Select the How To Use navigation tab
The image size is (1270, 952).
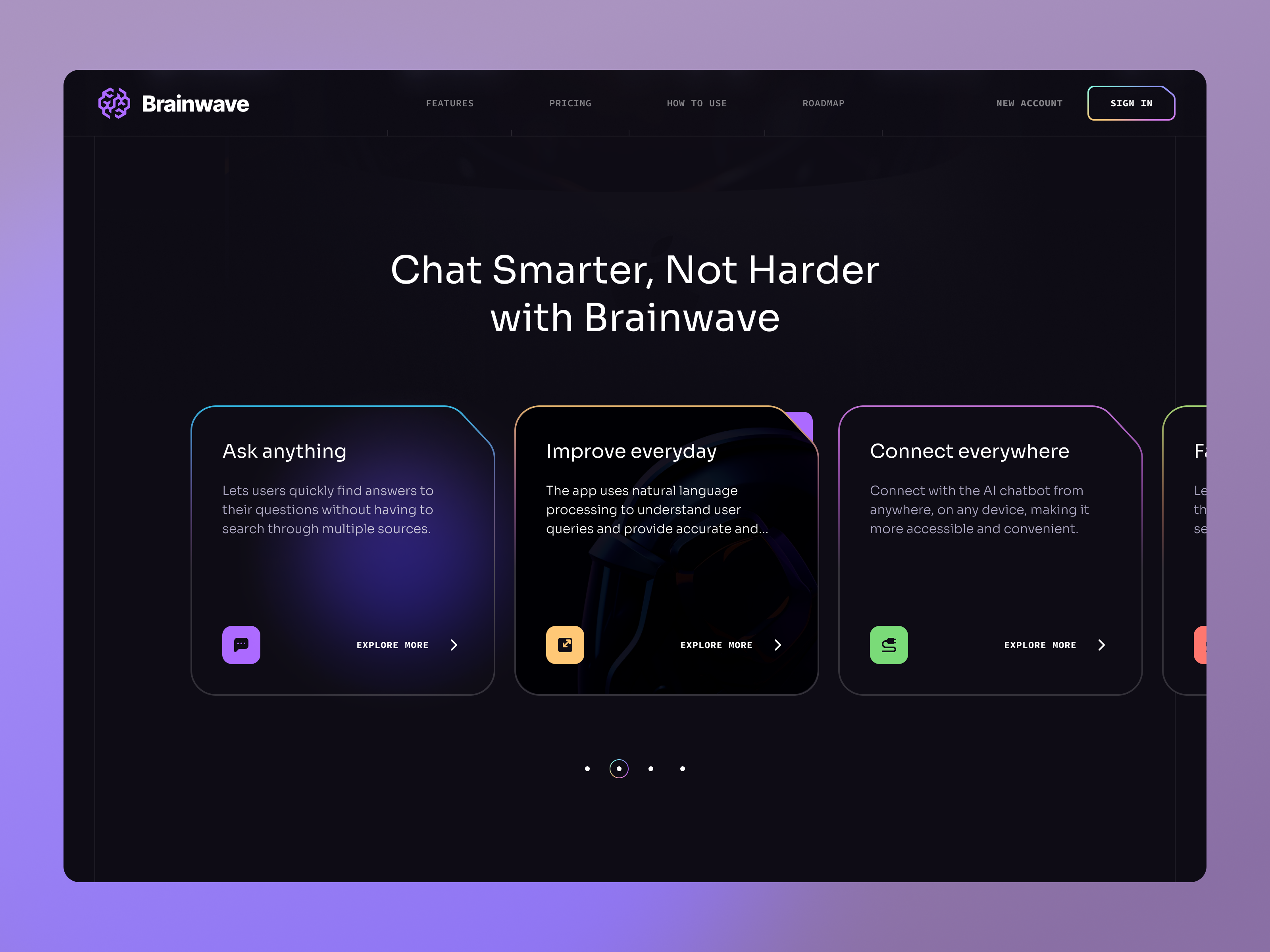(x=697, y=103)
